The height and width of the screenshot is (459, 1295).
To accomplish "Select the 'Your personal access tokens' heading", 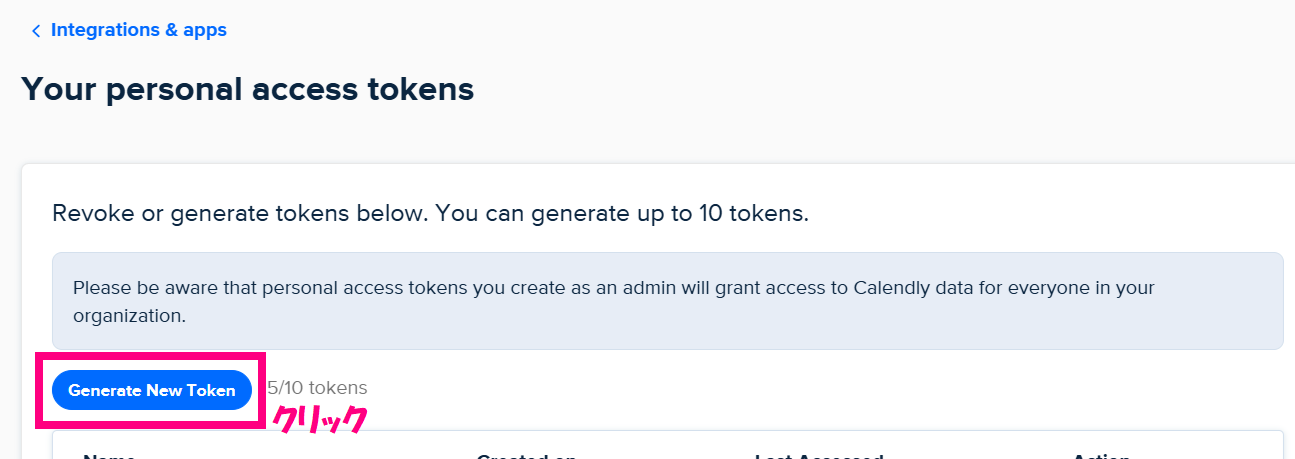I will (x=247, y=89).
